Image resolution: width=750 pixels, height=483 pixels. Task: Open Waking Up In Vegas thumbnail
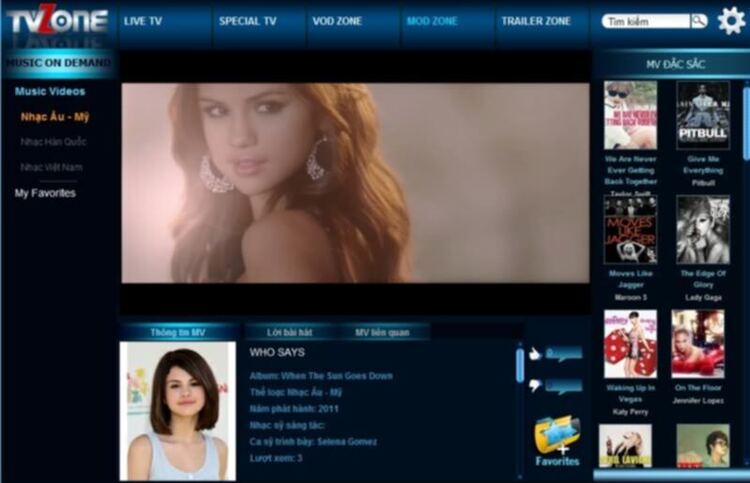(x=630, y=344)
